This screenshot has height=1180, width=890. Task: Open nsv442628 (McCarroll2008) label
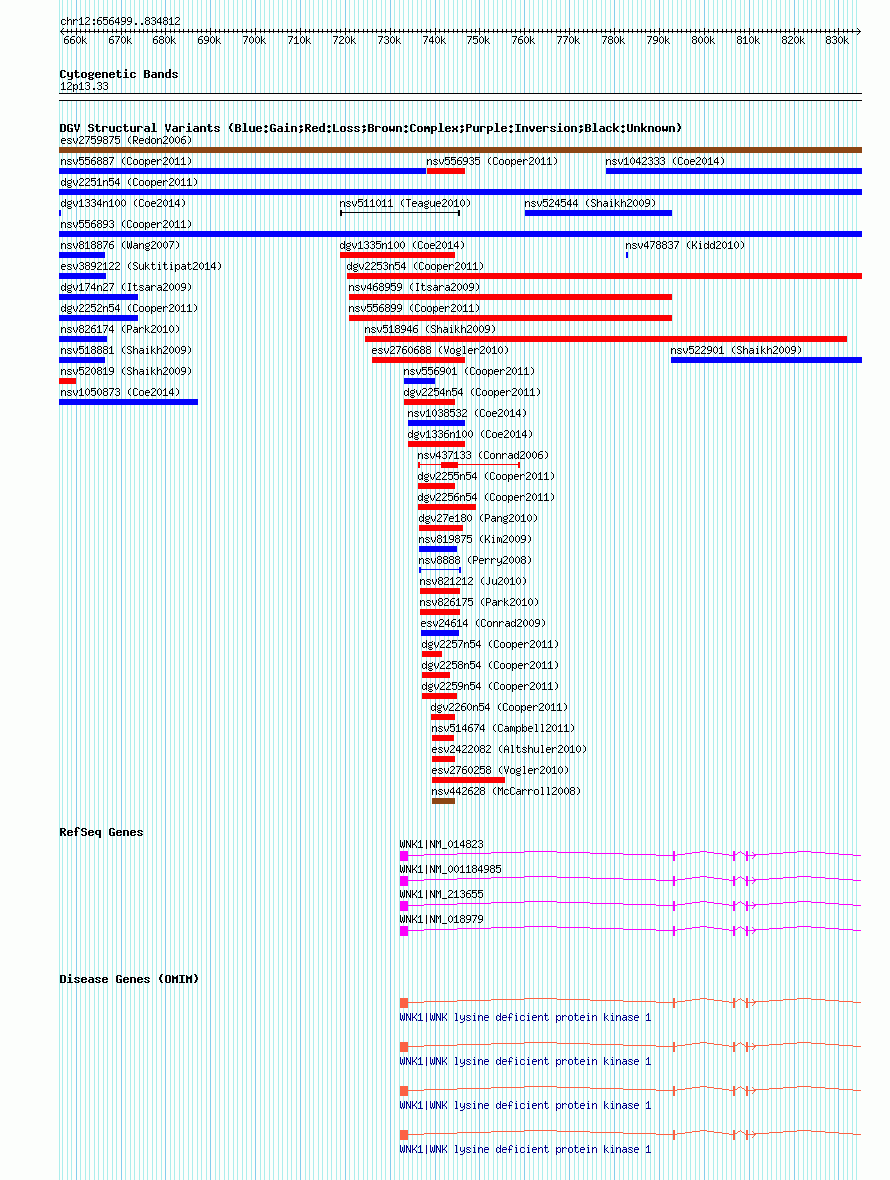pyautogui.click(x=506, y=794)
